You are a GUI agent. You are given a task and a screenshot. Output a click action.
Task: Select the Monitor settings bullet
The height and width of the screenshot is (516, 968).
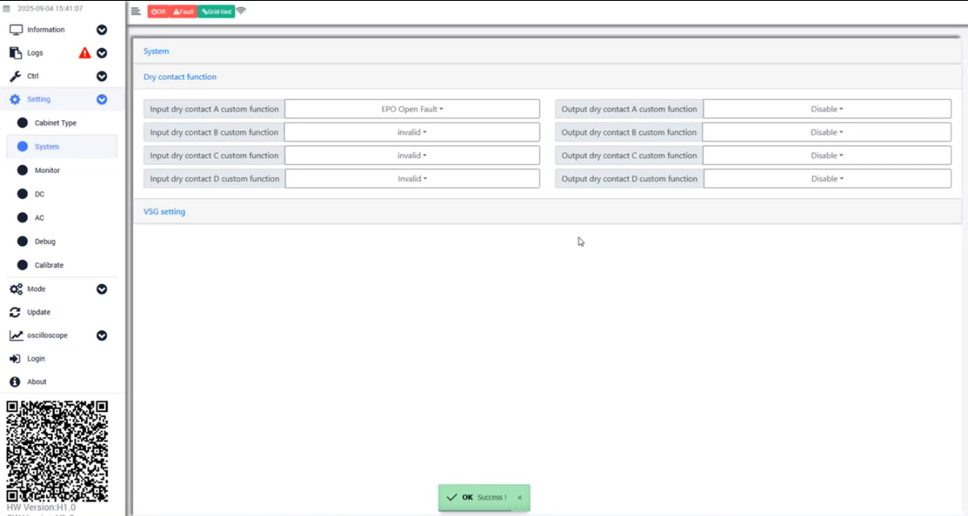[x=22, y=170]
